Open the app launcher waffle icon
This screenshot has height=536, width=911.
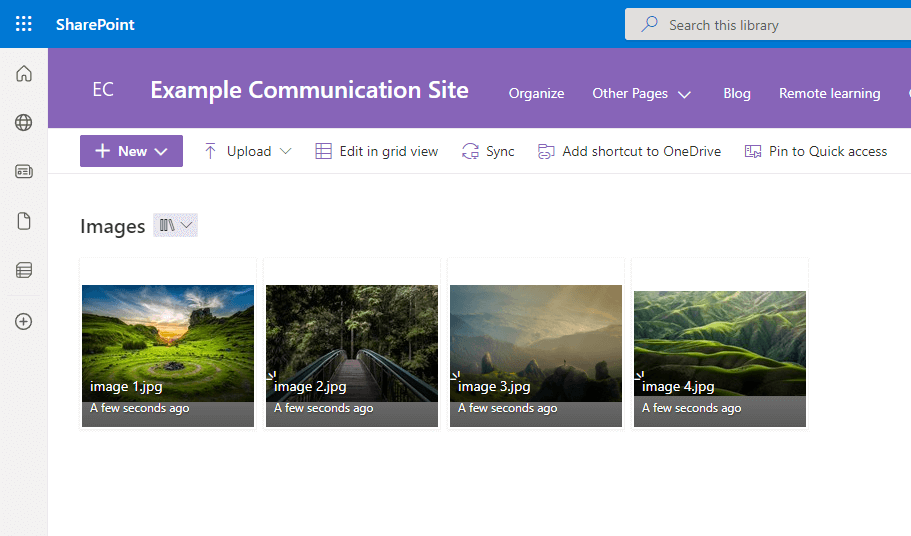tap(24, 24)
